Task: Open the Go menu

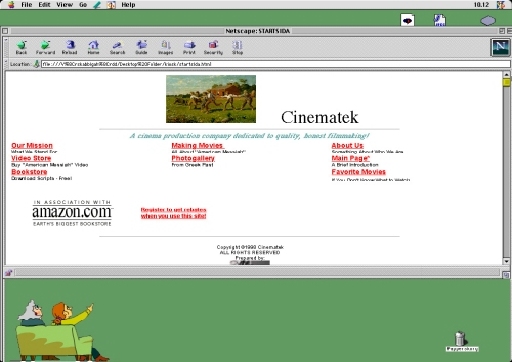Action: 83,5
